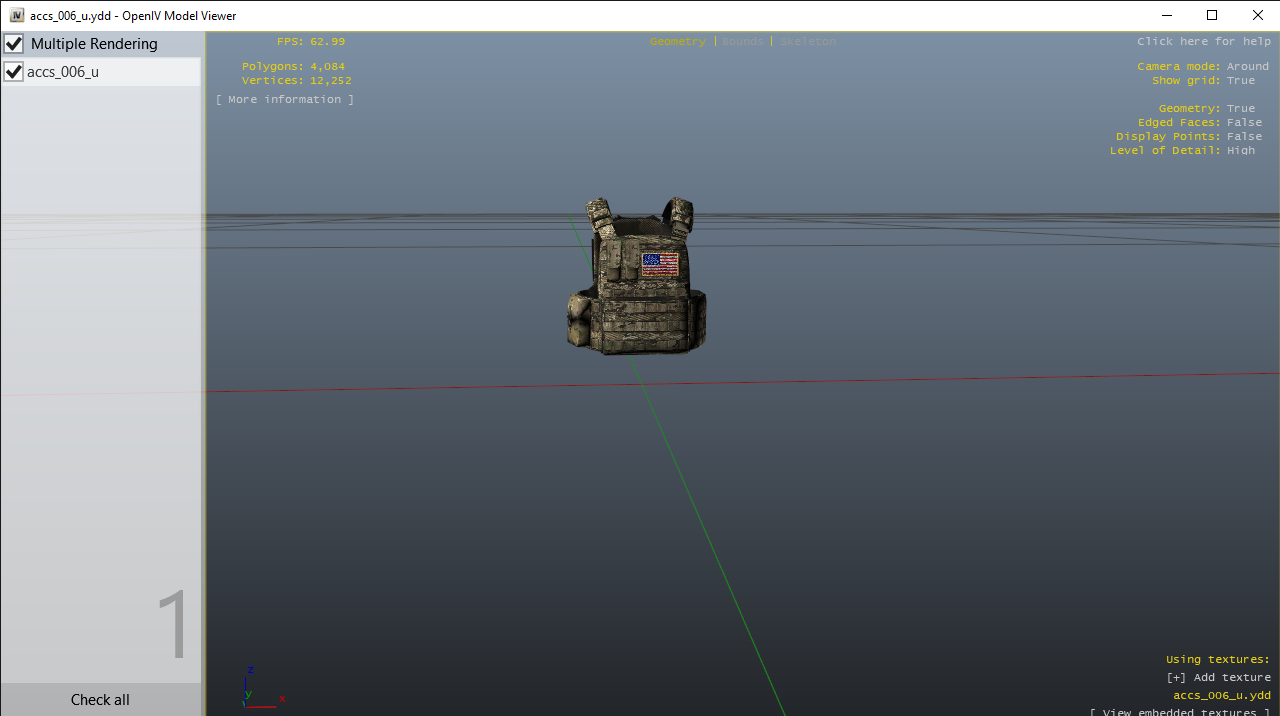Viewport: 1280px width, 716px height.
Task: Open Click here for help link
Action: [x=1203, y=42]
